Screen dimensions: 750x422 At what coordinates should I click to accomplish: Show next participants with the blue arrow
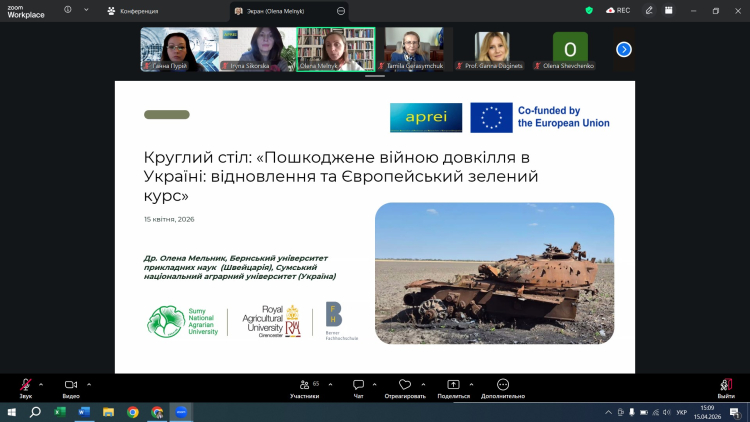[624, 49]
